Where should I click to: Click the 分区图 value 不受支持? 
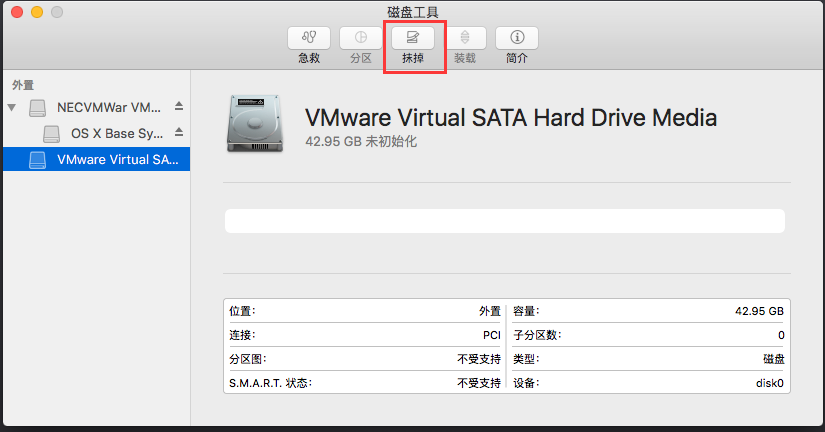(x=479, y=359)
